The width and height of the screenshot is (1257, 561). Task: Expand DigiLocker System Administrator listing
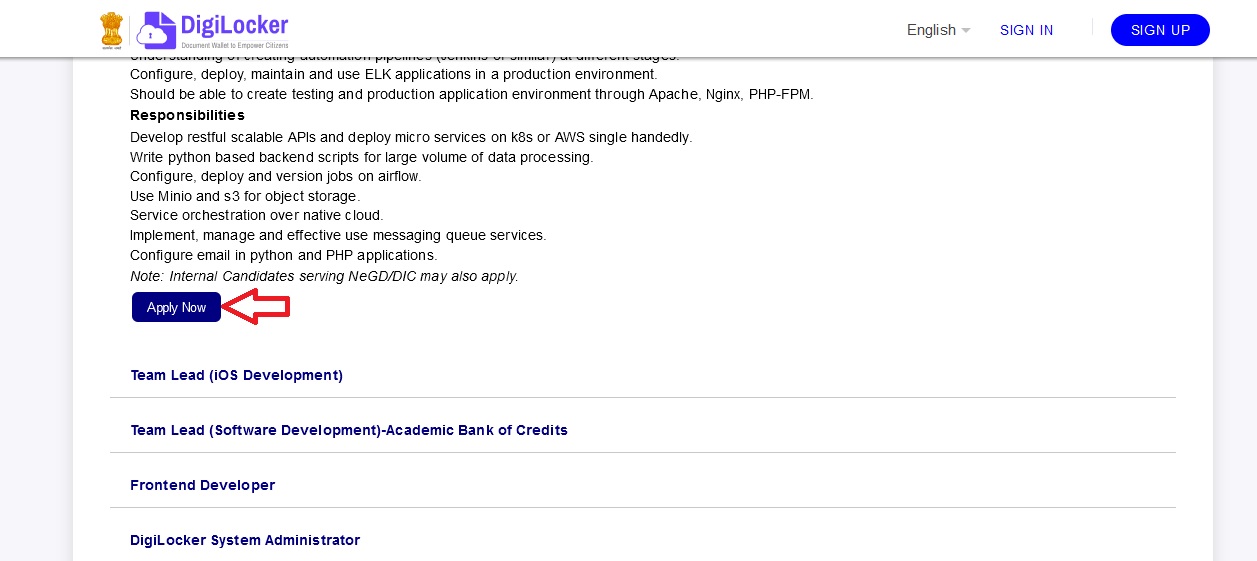tap(245, 540)
